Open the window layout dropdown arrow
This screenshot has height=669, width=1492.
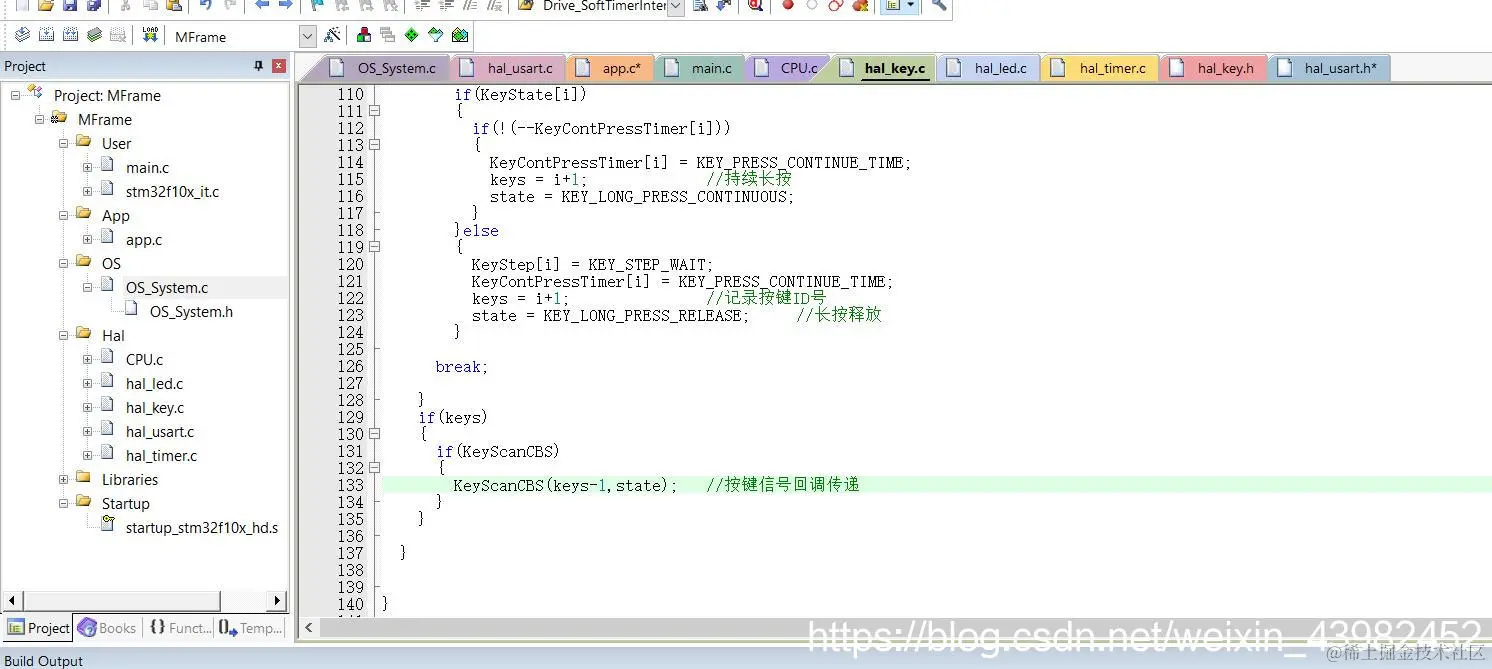[910, 5]
